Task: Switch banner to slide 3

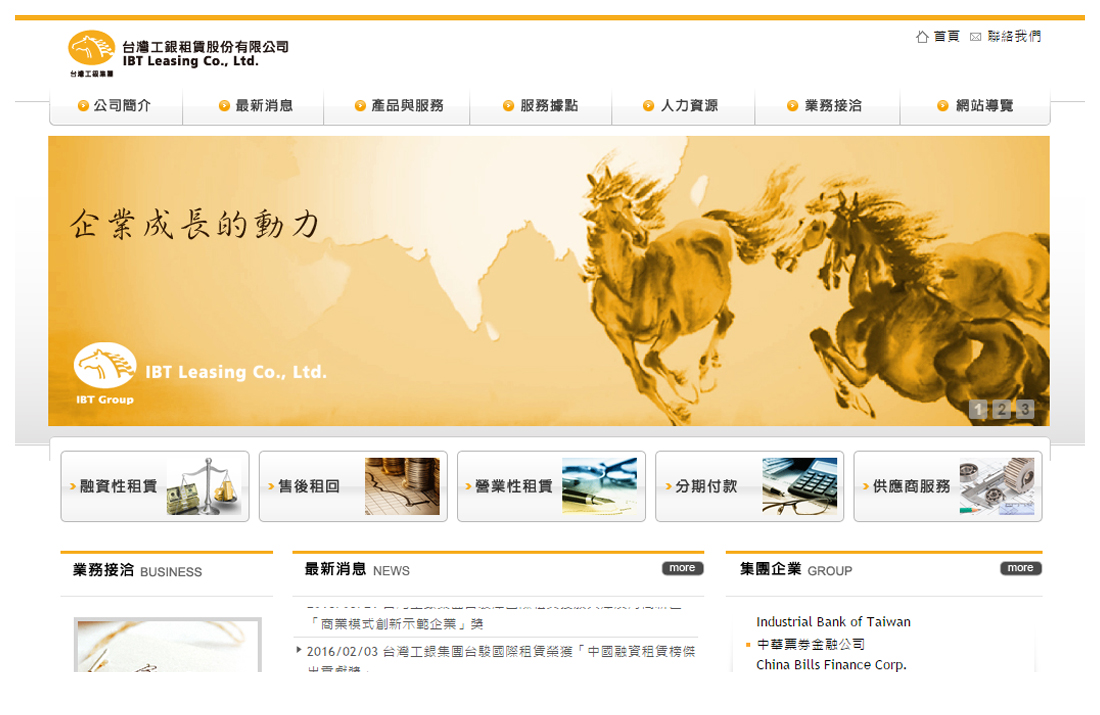Action: coord(1025,409)
